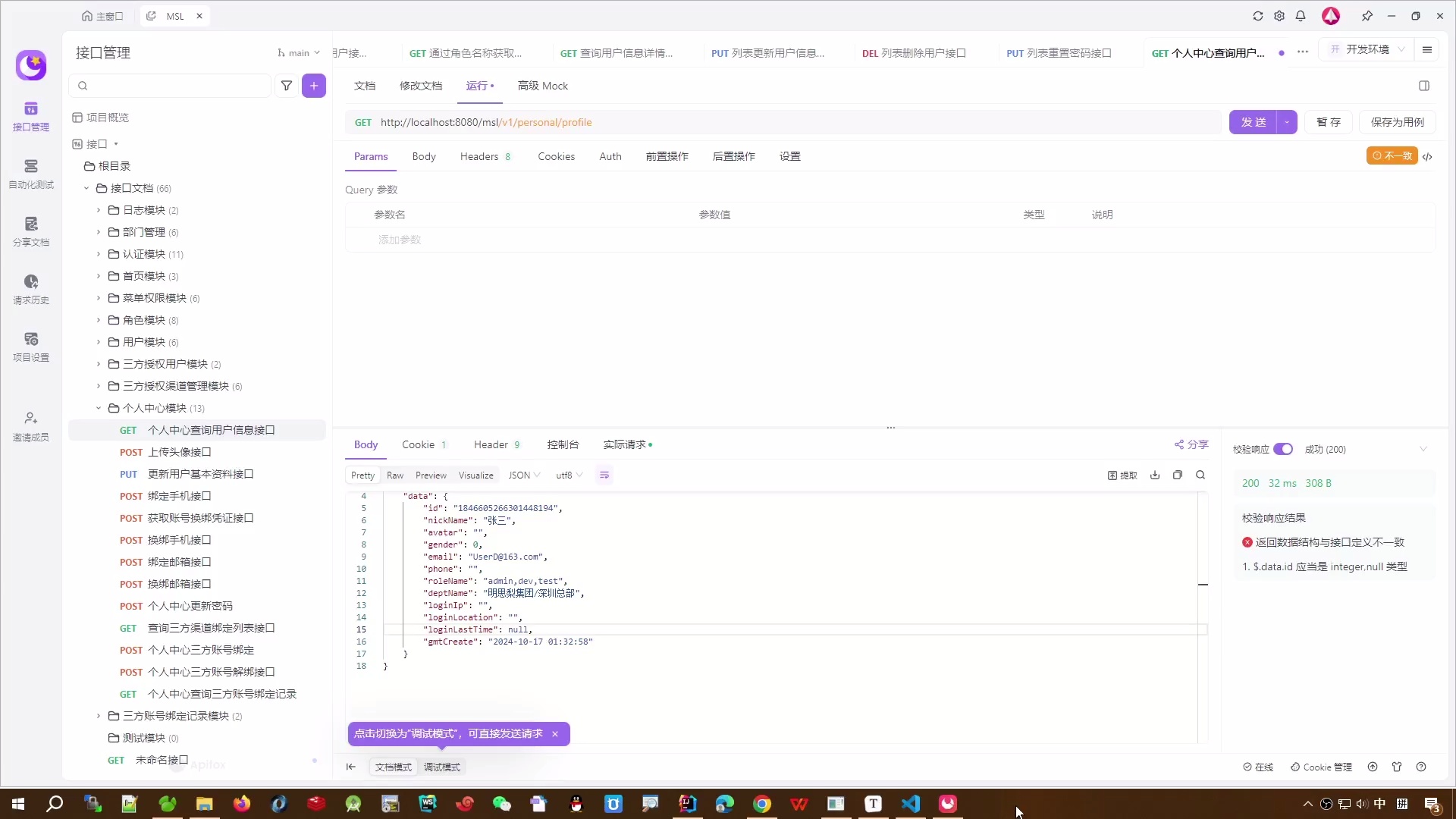
Task: Switch to the Auth tab
Action: coord(610,156)
